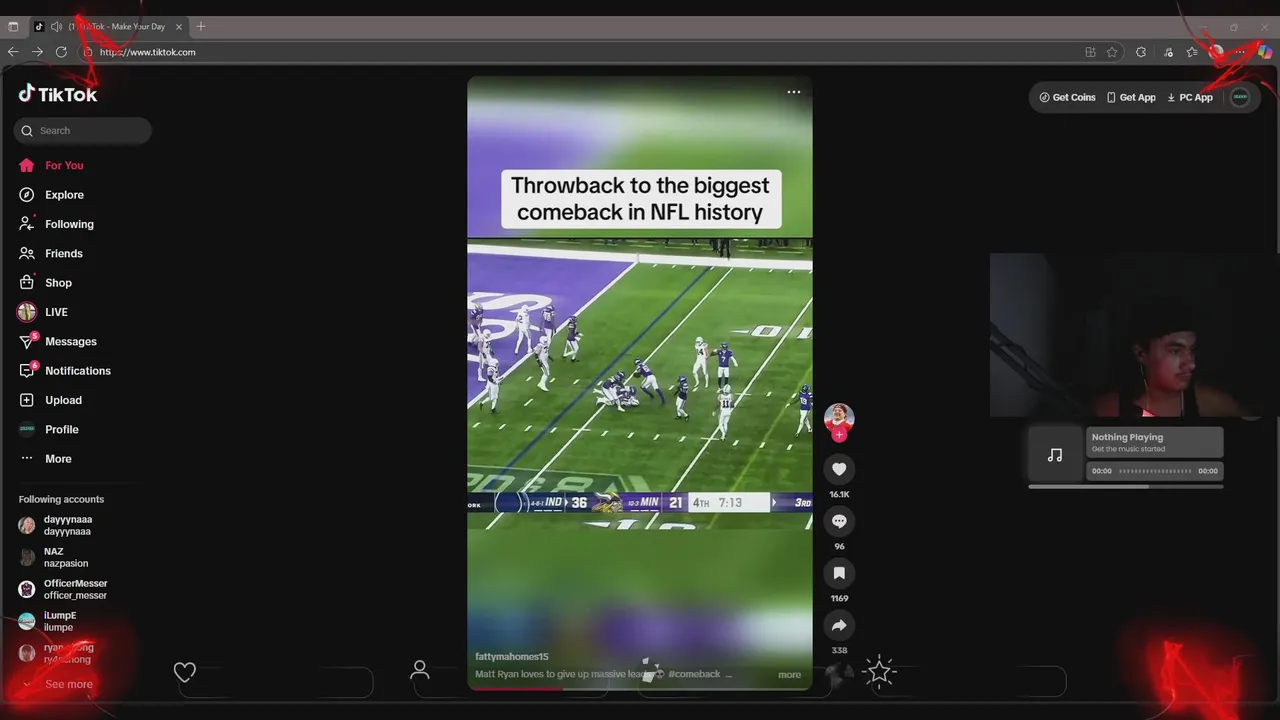The height and width of the screenshot is (720, 1280).
Task: Open browser extensions puzzle icon
Action: coord(1141,52)
